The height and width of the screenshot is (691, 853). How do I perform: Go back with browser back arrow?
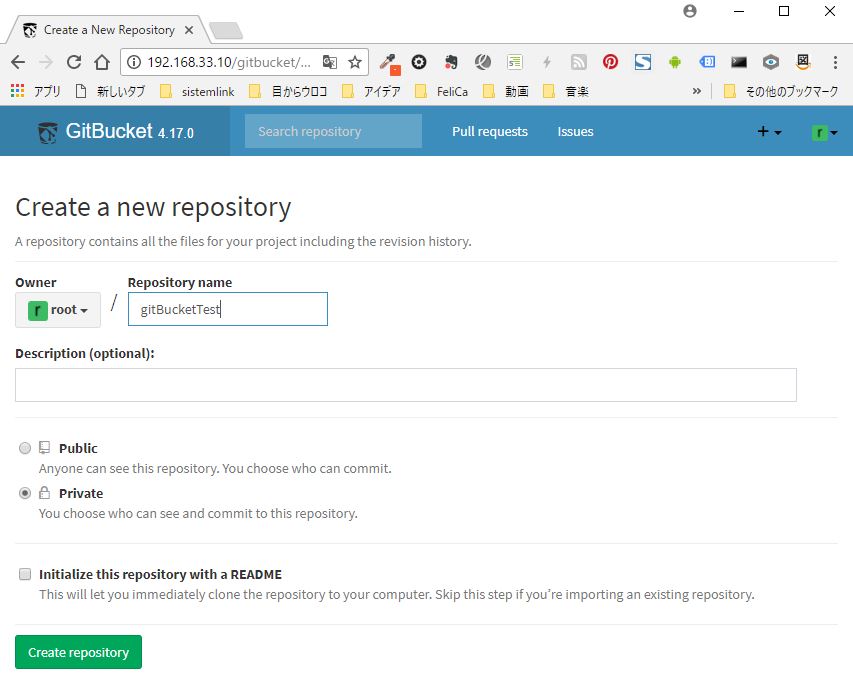tap(18, 62)
